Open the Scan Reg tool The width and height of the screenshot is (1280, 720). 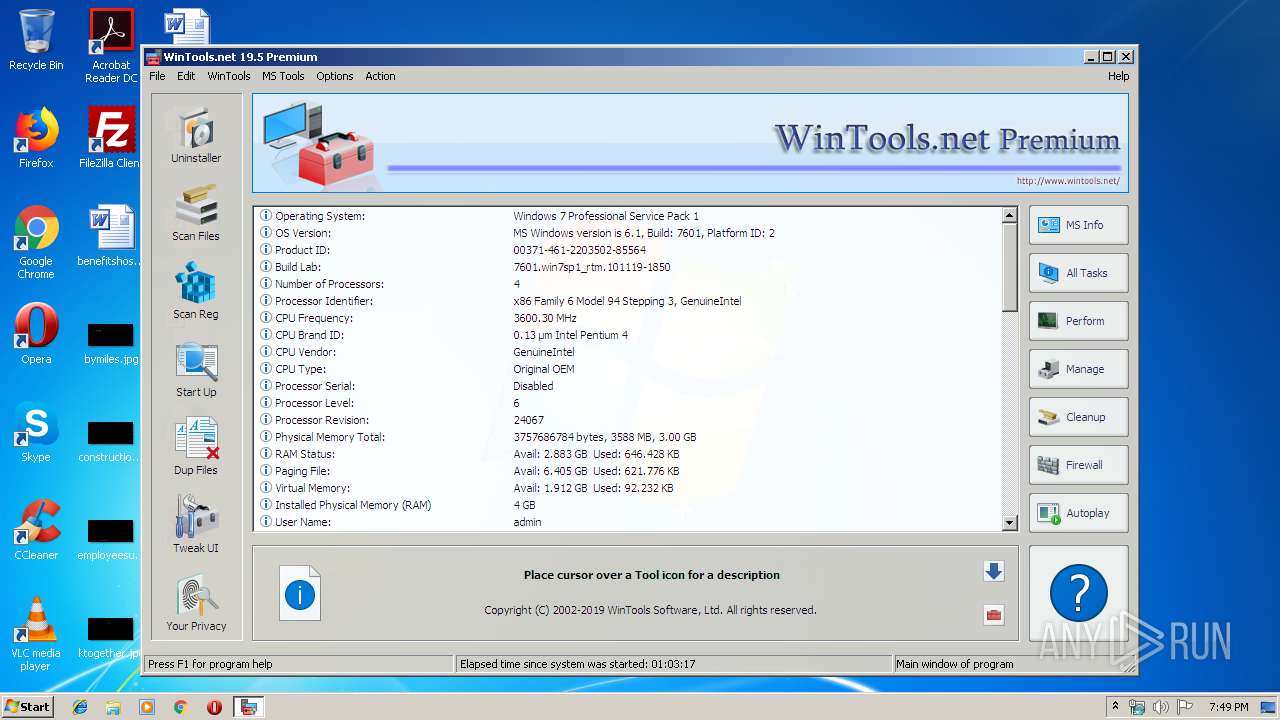coord(196,292)
